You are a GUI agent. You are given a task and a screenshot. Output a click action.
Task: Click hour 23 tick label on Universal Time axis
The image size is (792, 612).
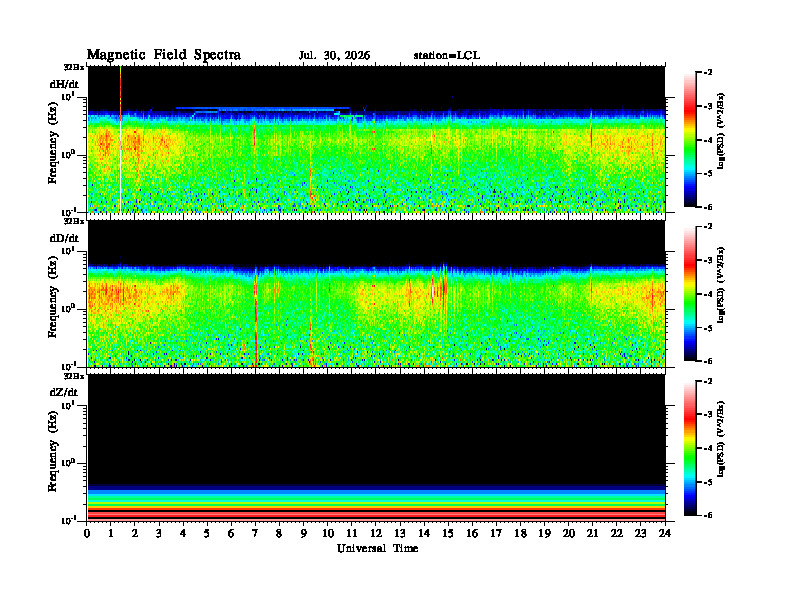click(641, 533)
